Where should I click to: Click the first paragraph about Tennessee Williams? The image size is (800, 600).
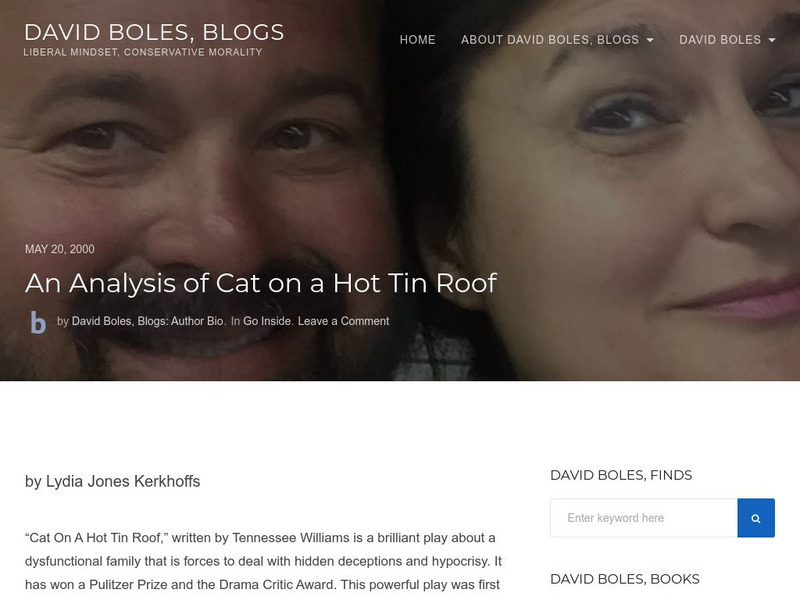263,561
